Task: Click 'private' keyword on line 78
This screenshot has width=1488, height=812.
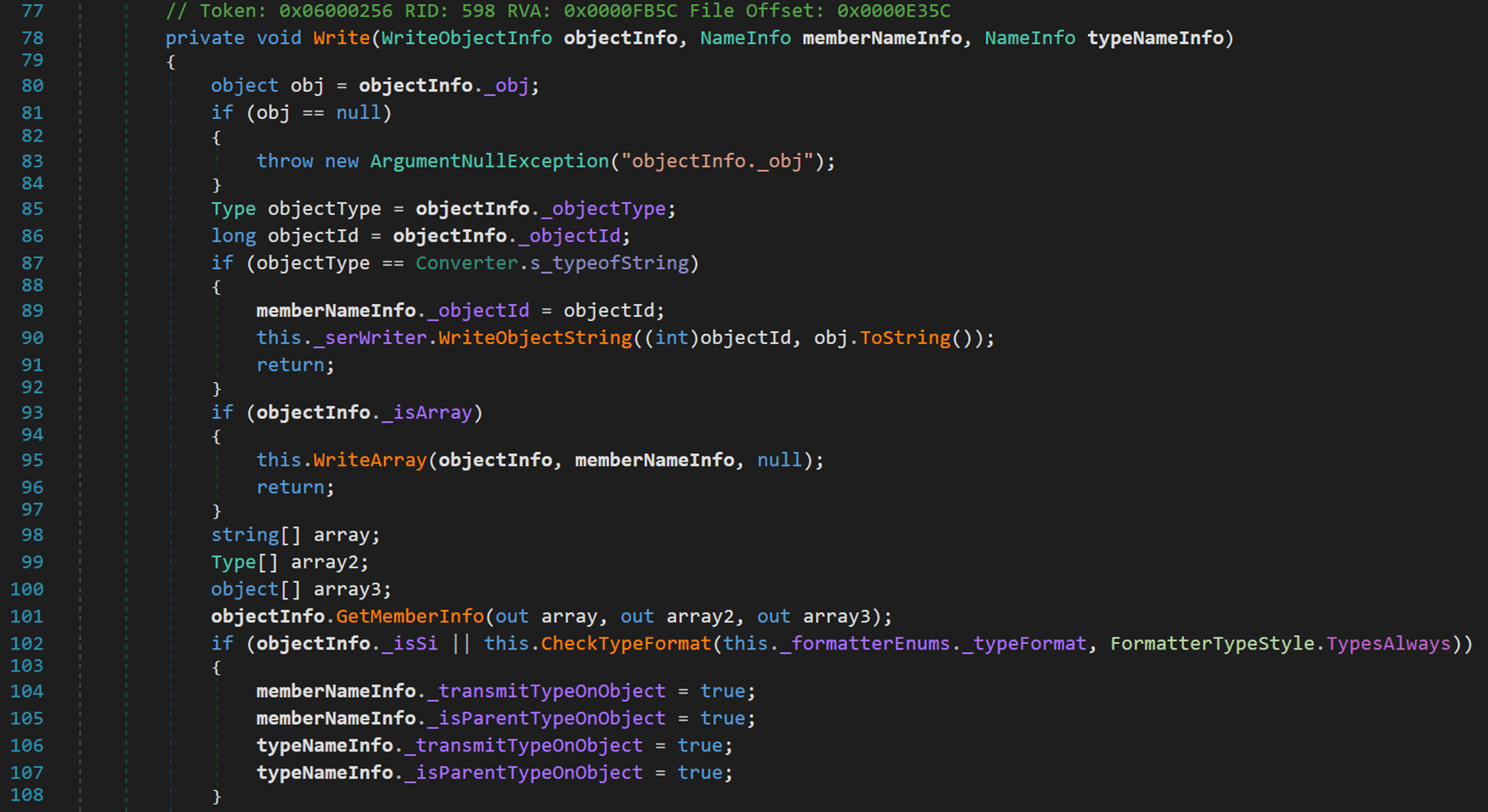Action: coord(205,38)
